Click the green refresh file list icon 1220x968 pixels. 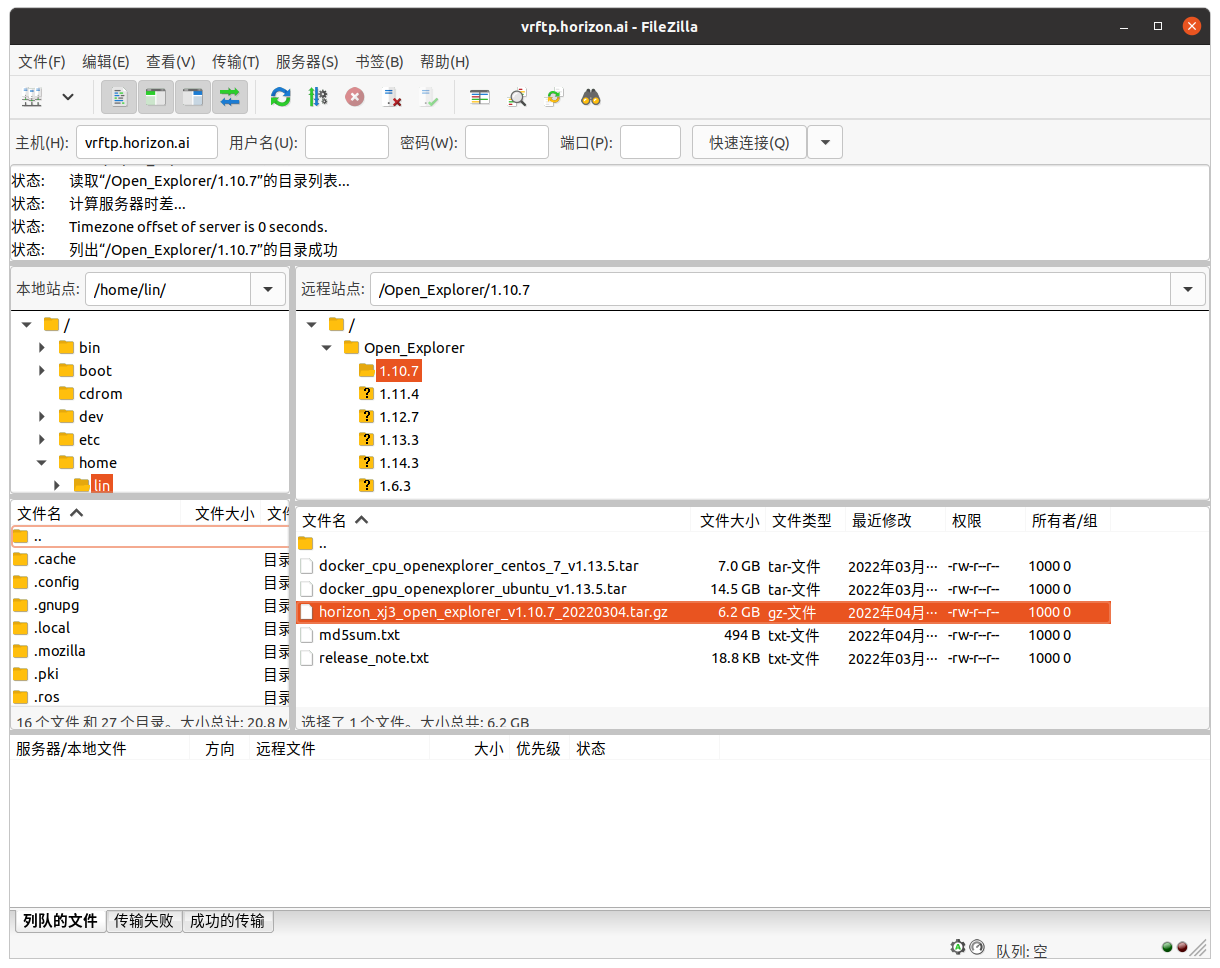[x=281, y=97]
